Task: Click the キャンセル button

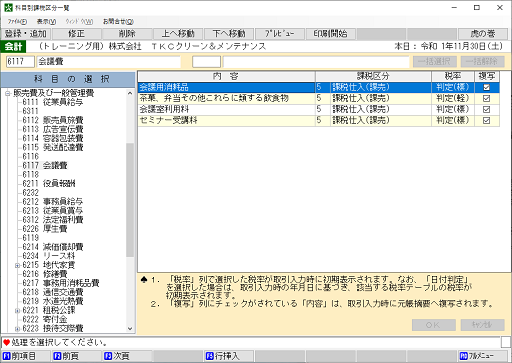Action: coord(482,325)
